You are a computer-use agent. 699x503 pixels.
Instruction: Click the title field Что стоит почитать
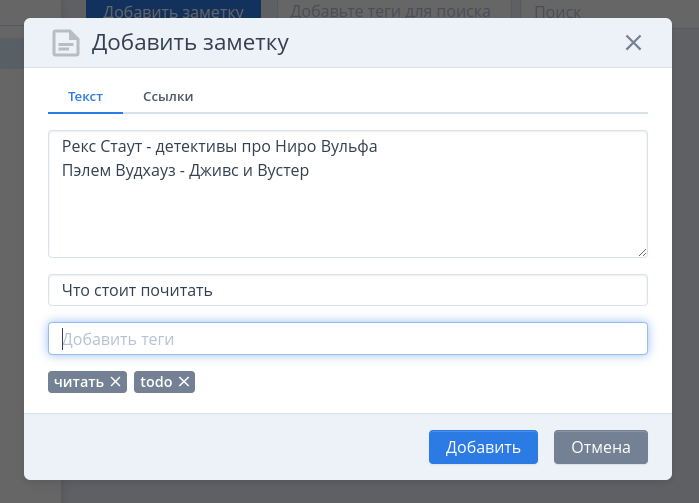pos(348,290)
